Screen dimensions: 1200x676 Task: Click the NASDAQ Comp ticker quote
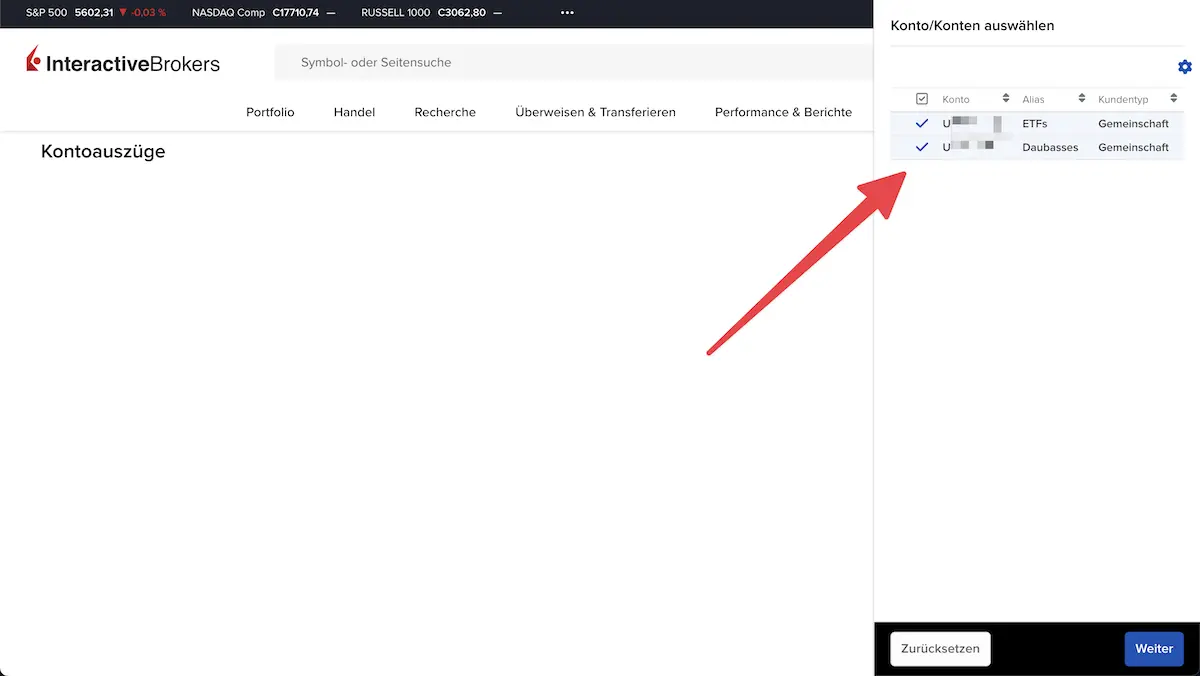click(263, 13)
